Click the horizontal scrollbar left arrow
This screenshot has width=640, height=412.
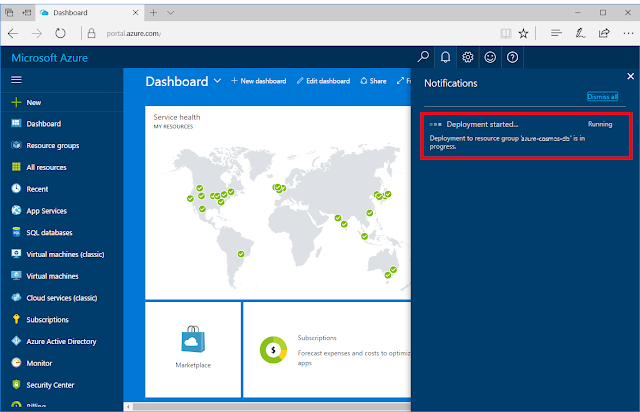[128, 406]
